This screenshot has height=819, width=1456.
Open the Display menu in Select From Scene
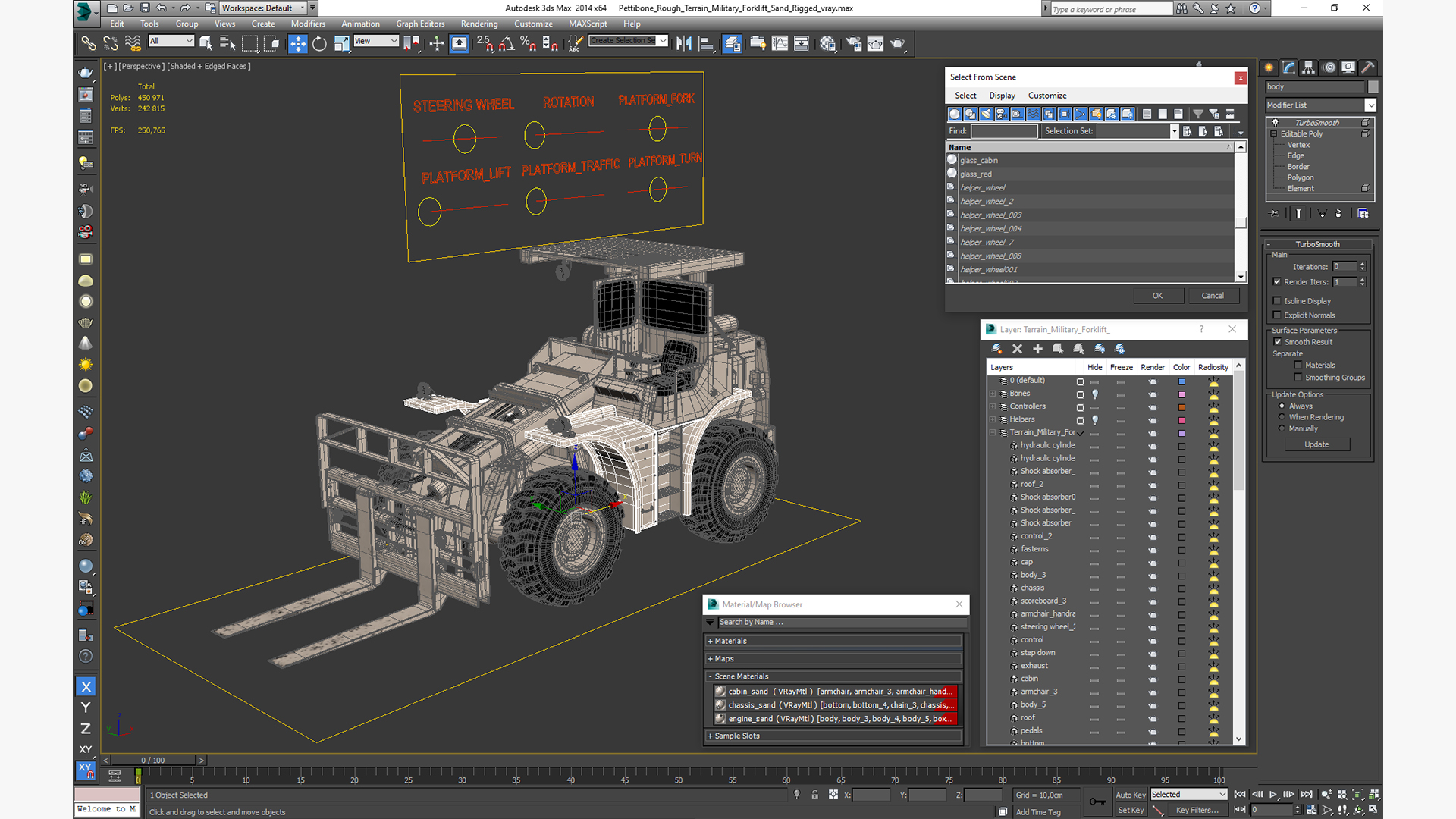tap(1002, 96)
